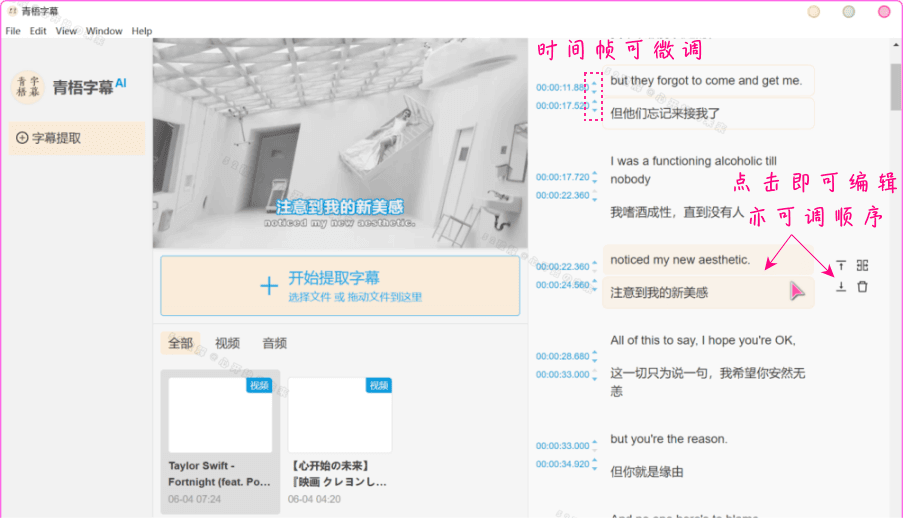Open the Help menu
The height and width of the screenshot is (518, 903).
tap(142, 31)
